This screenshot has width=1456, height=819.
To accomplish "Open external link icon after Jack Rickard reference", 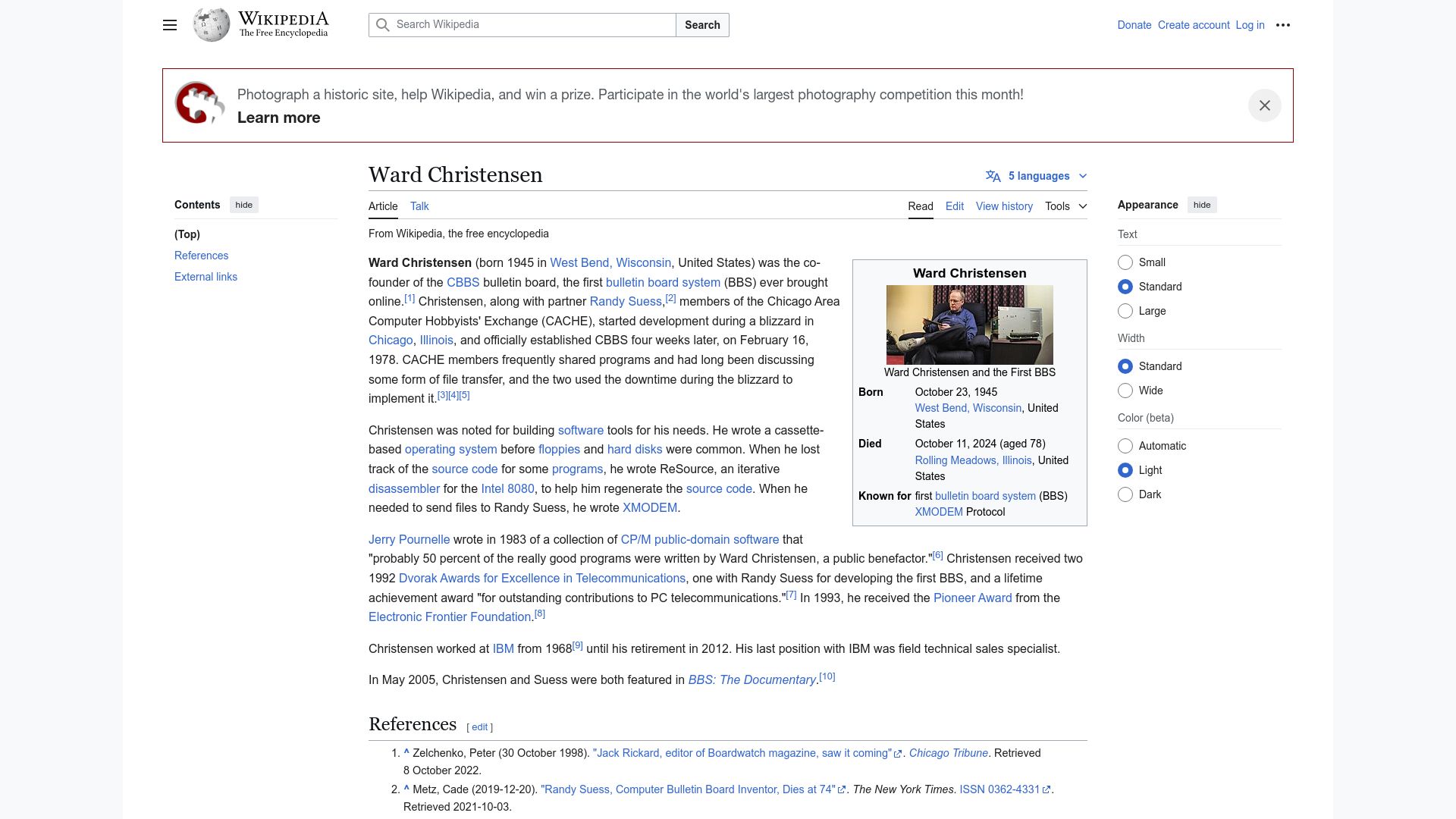I will point(898,754).
